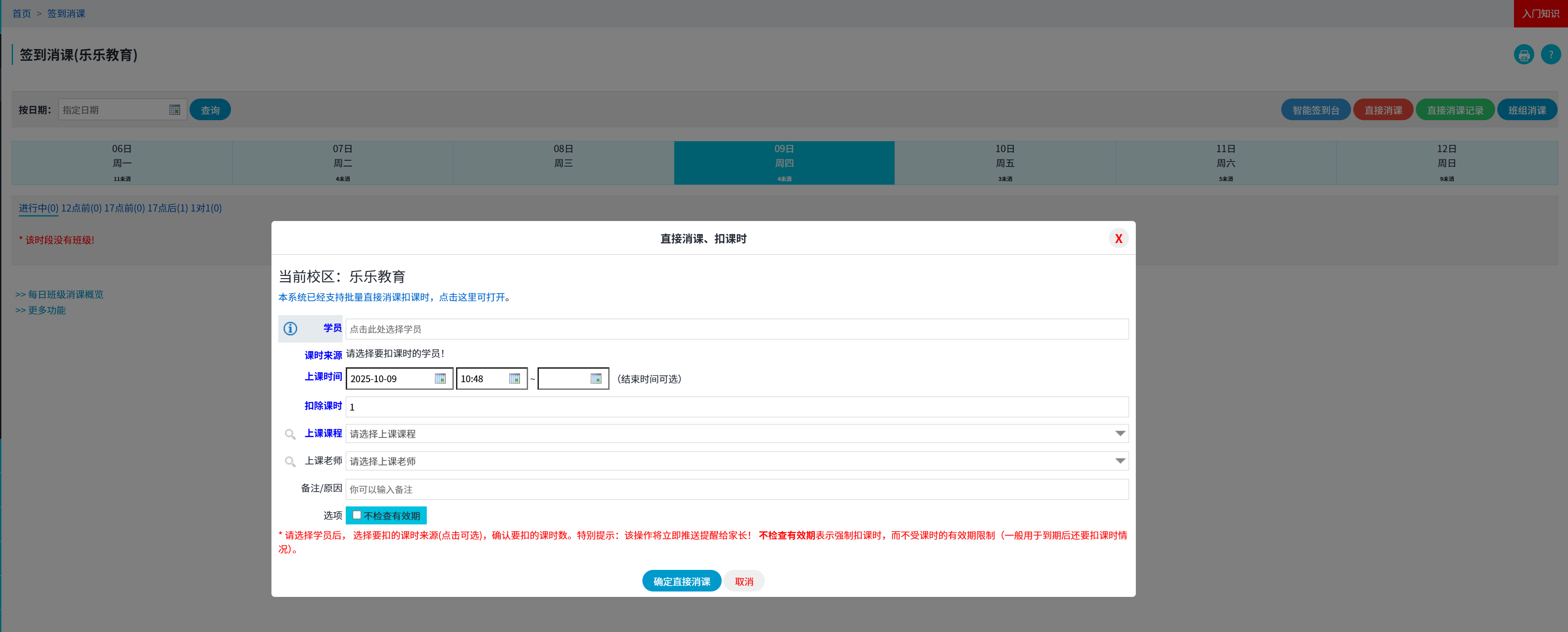Screen dimensions: 1568x632
Task: Click the print icon at the top right
Action: pos(1523,55)
